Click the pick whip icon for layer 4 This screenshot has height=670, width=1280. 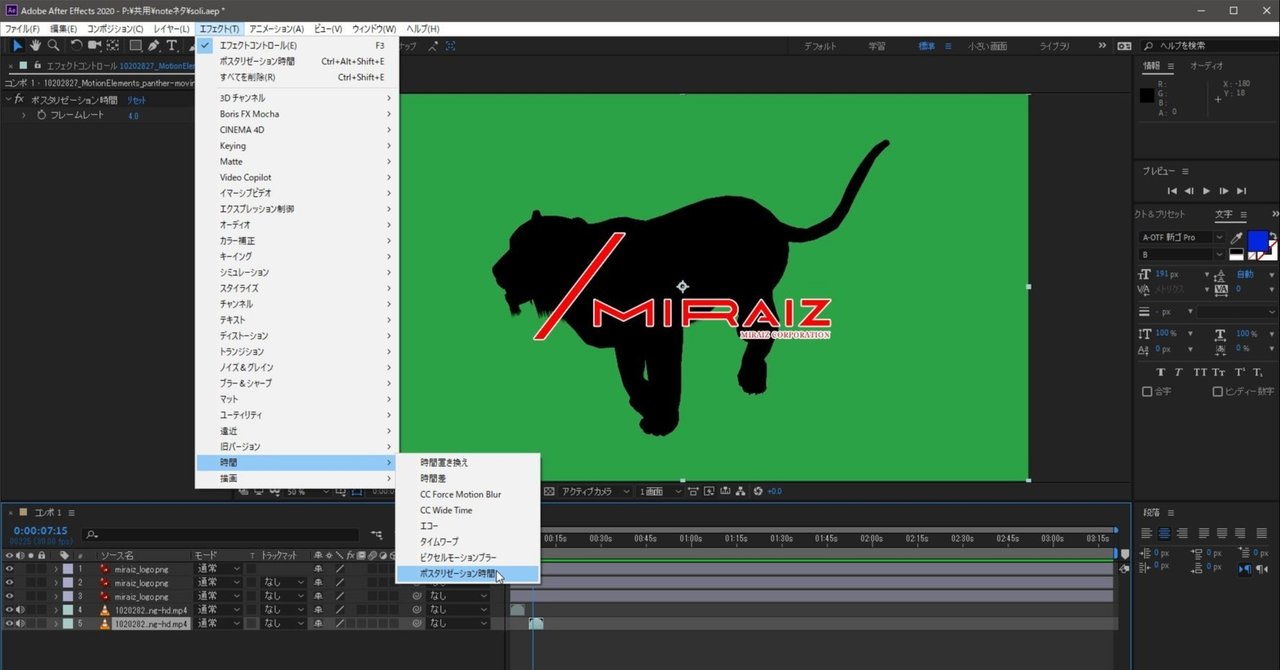(x=417, y=610)
